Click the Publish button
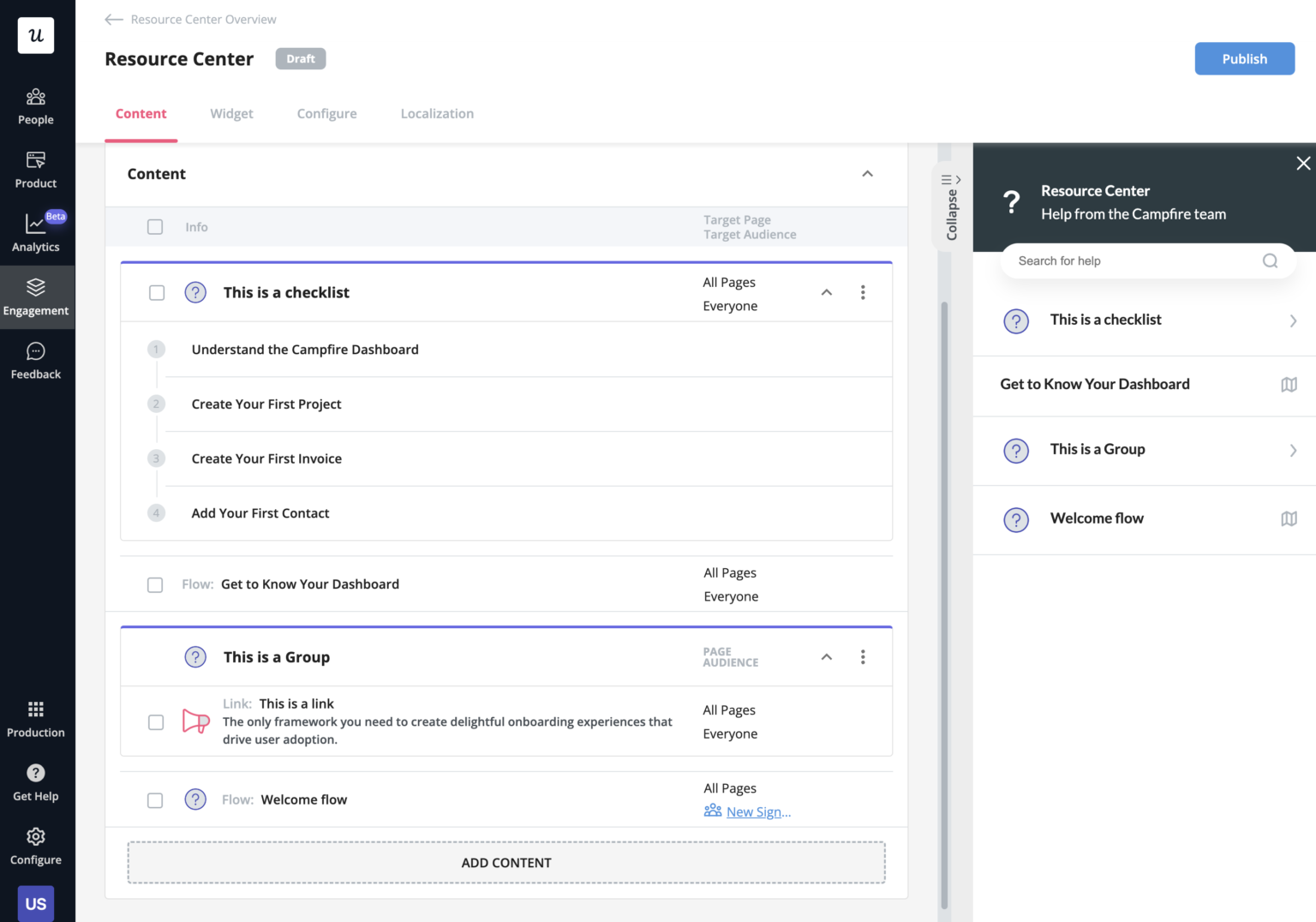The width and height of the screenshot is (1316, 922). click(x=1244, y=58)
